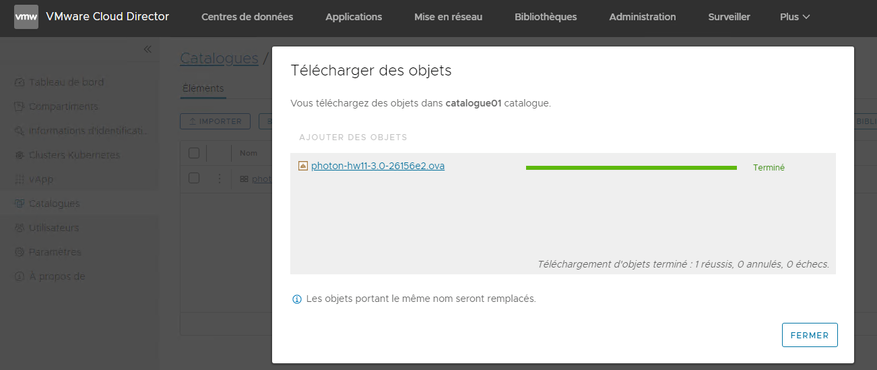Viewport: 877px width, 370px height.
Task: Open Mise en réseau menu
Action: click(448, 17)
